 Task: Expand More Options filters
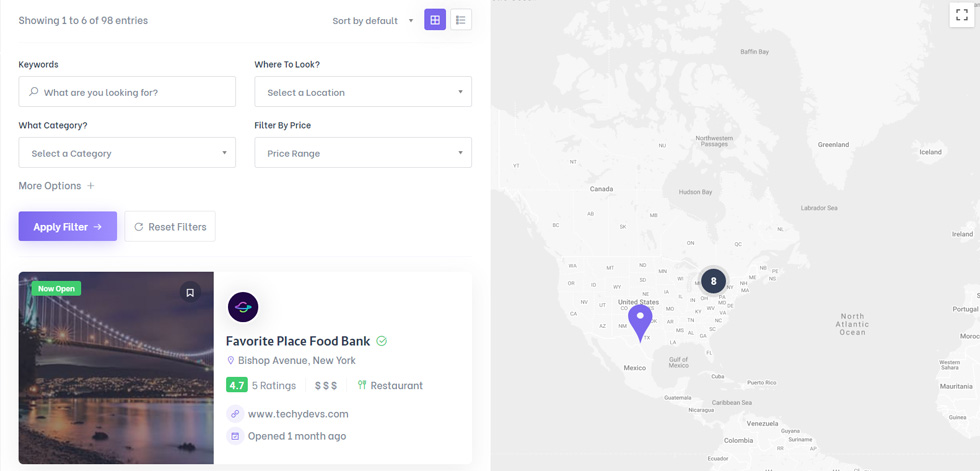56,186
